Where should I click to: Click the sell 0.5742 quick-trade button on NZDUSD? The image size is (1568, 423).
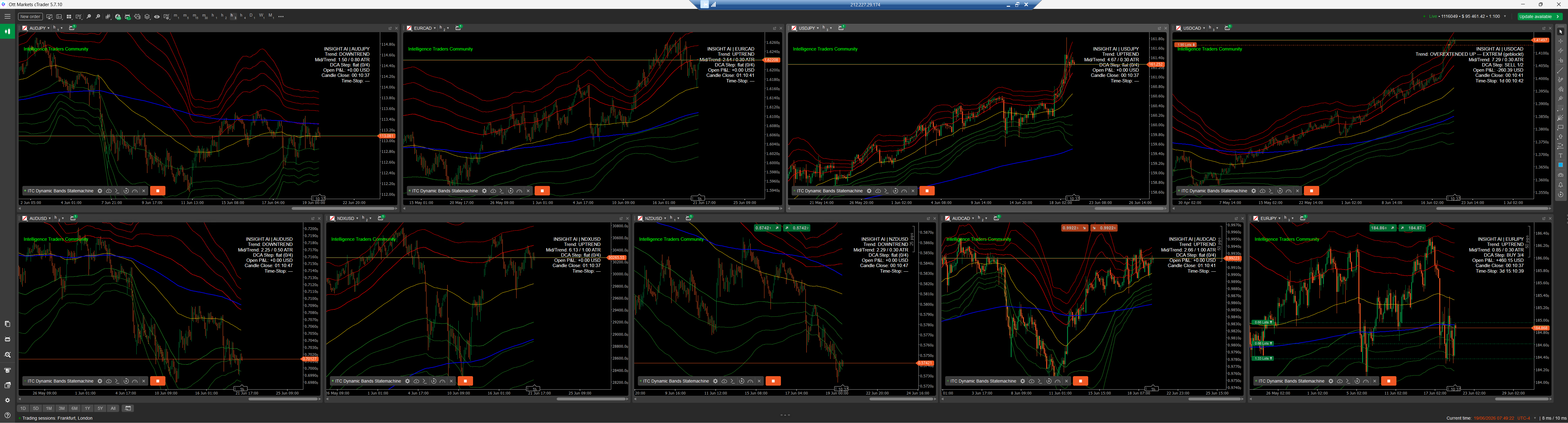767,228
